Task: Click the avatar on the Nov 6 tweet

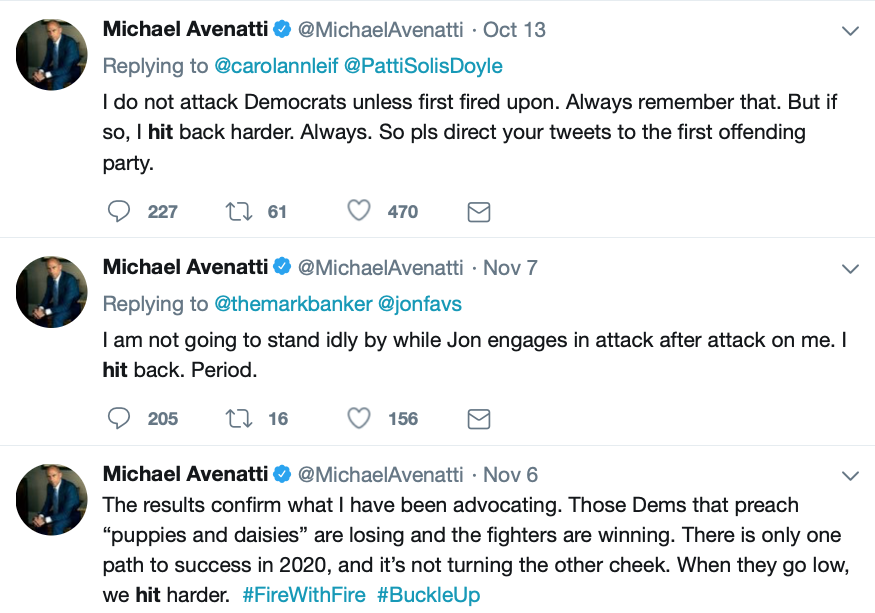Action: 52,499
